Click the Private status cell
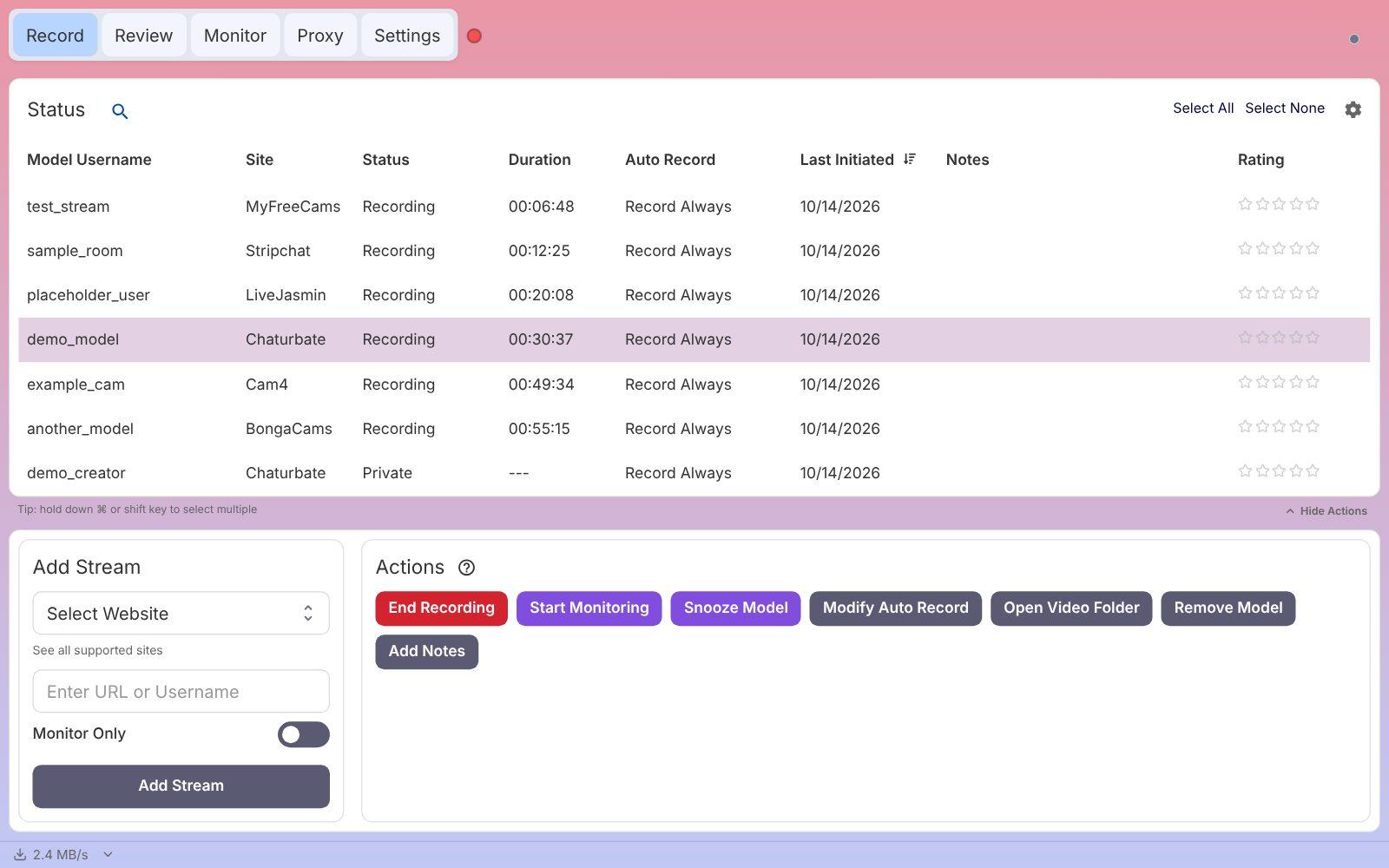The image size is (1389, 868). (x=387, y=473)
